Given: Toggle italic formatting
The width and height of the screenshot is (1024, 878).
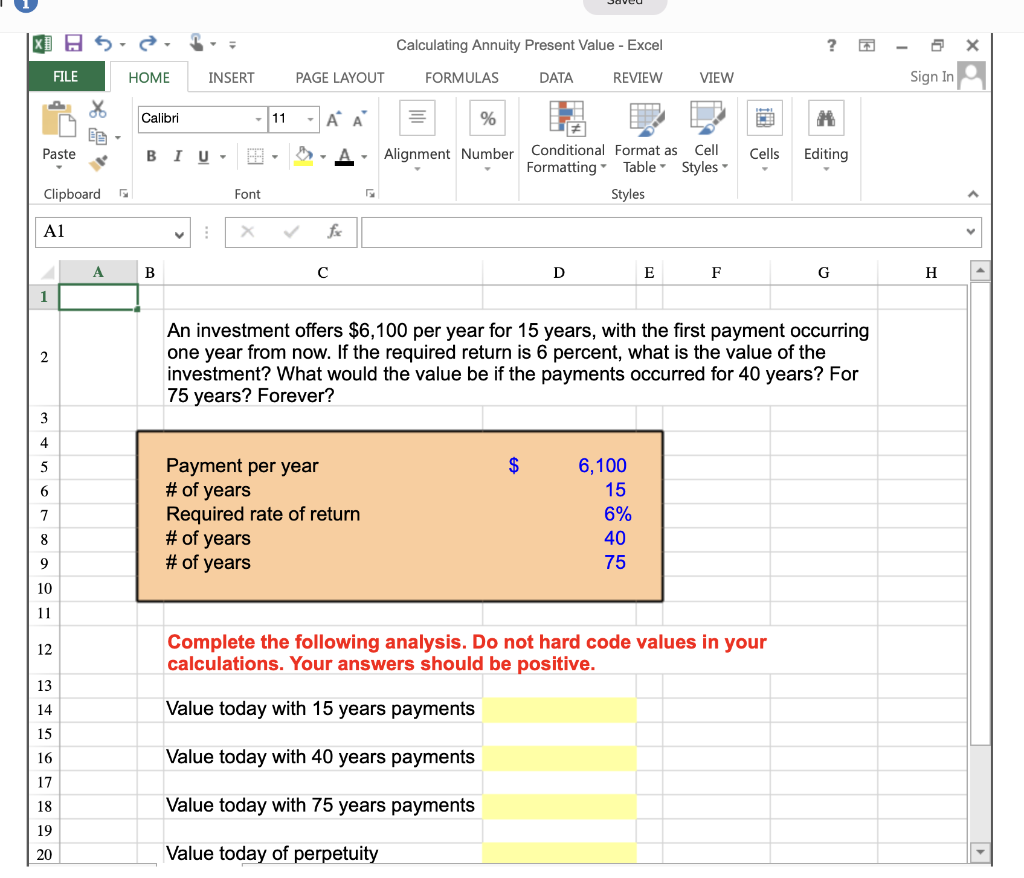Looking at the screenshot, I should 177,156.
